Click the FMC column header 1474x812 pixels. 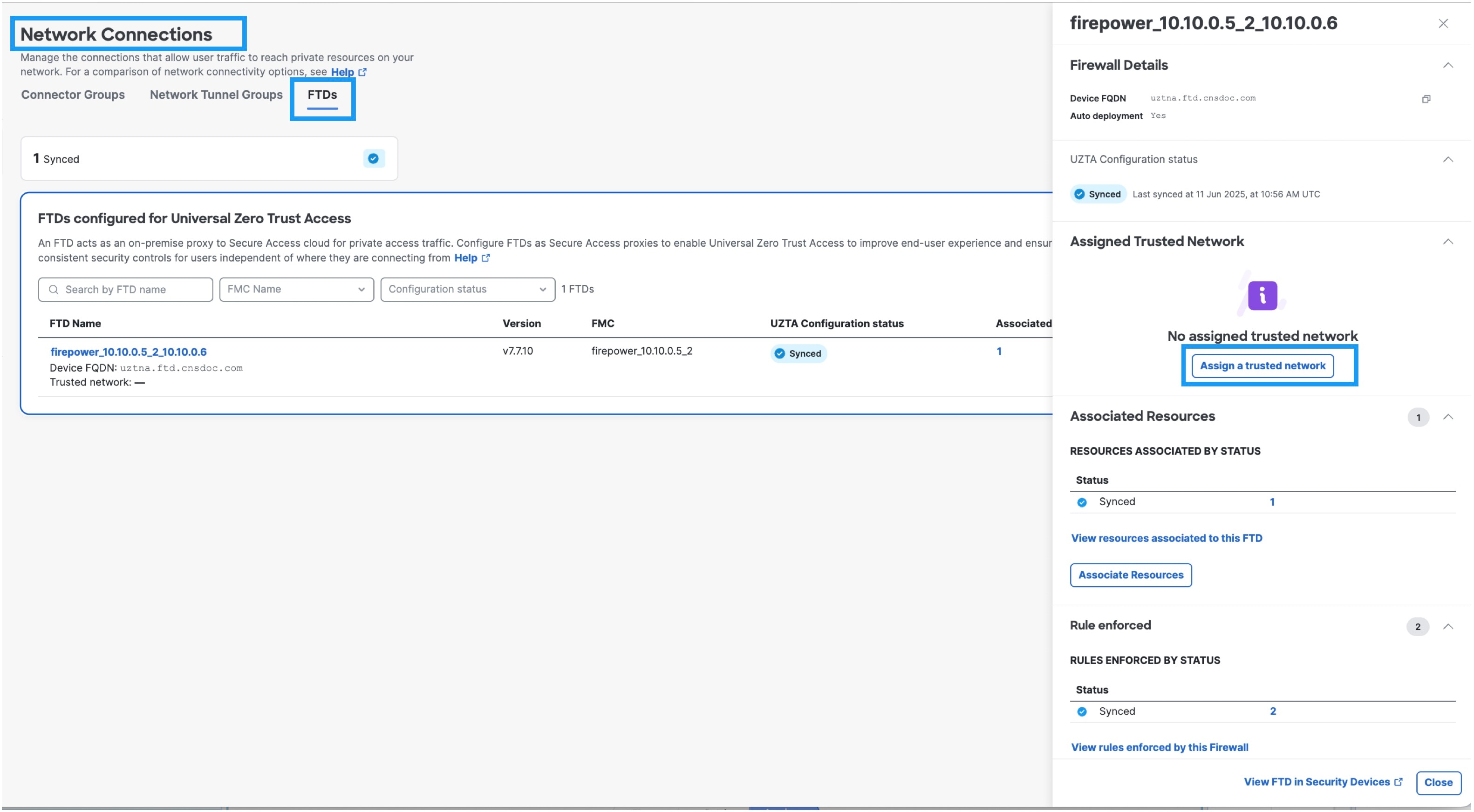click(x=602, y=324)
